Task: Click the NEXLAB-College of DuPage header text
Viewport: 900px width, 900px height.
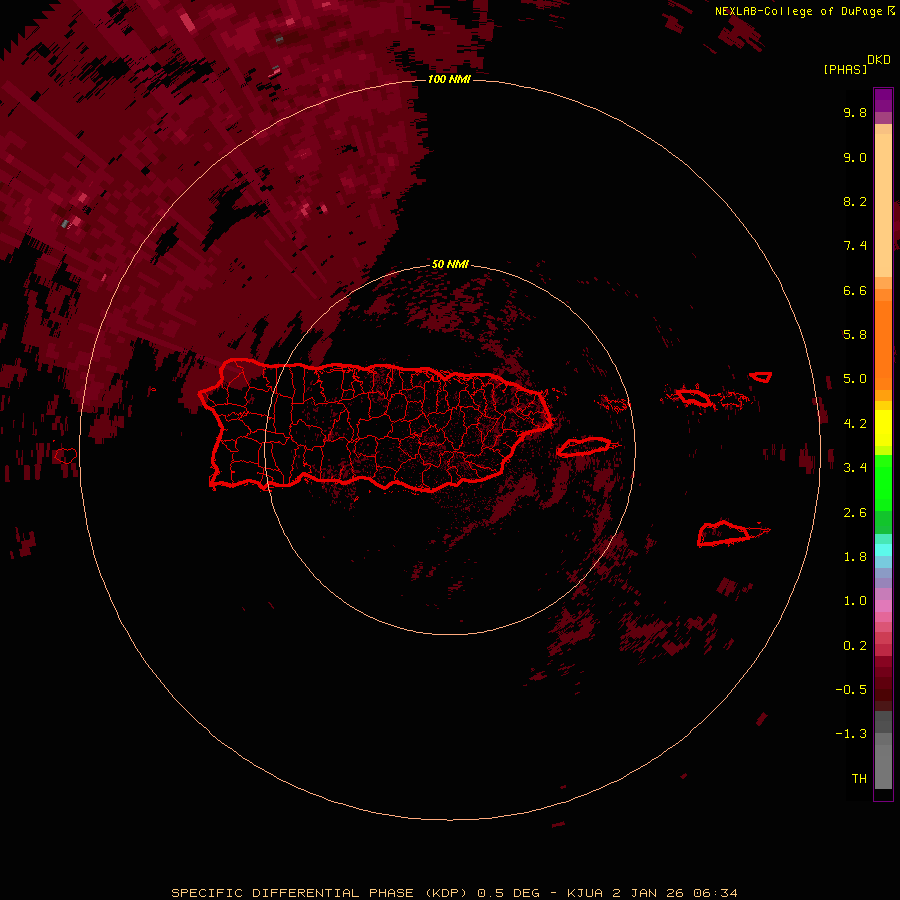Action: [x=798, y=11]
